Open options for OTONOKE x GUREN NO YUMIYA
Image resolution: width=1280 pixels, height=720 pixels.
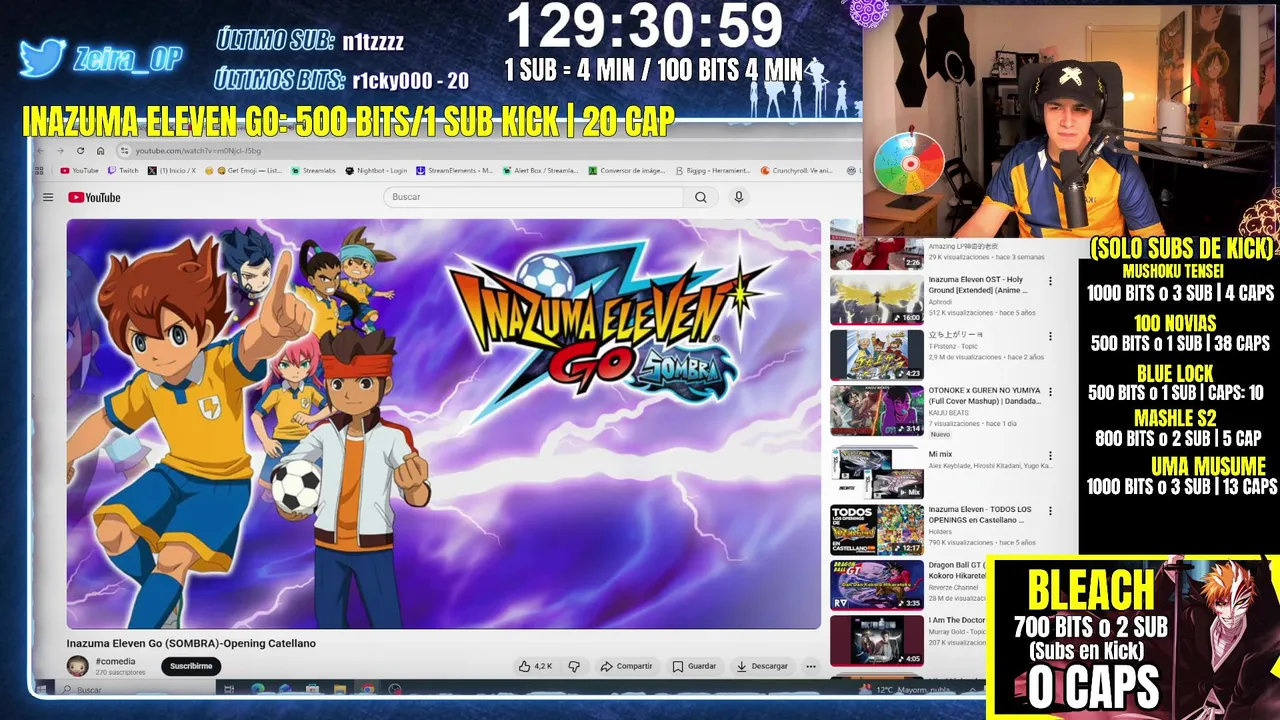(1050, 392)
